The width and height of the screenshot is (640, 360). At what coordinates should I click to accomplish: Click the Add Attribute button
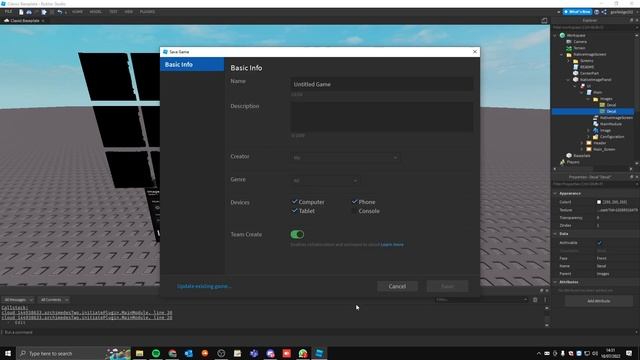(x=598, y=301)
